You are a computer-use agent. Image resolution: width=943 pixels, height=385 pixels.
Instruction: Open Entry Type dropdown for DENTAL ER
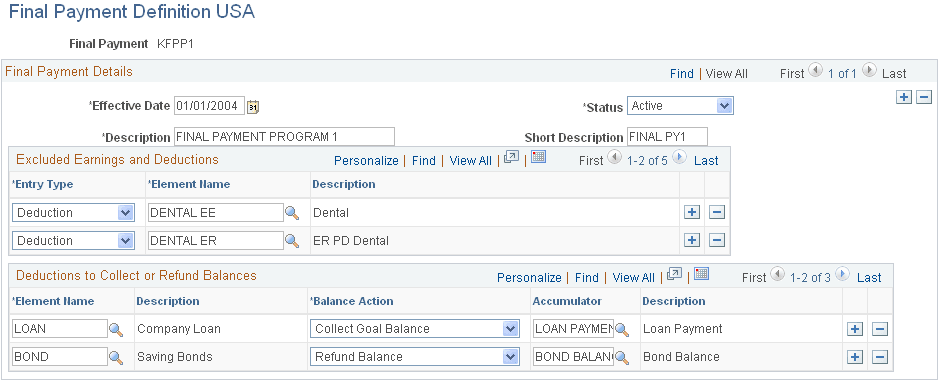73,241
